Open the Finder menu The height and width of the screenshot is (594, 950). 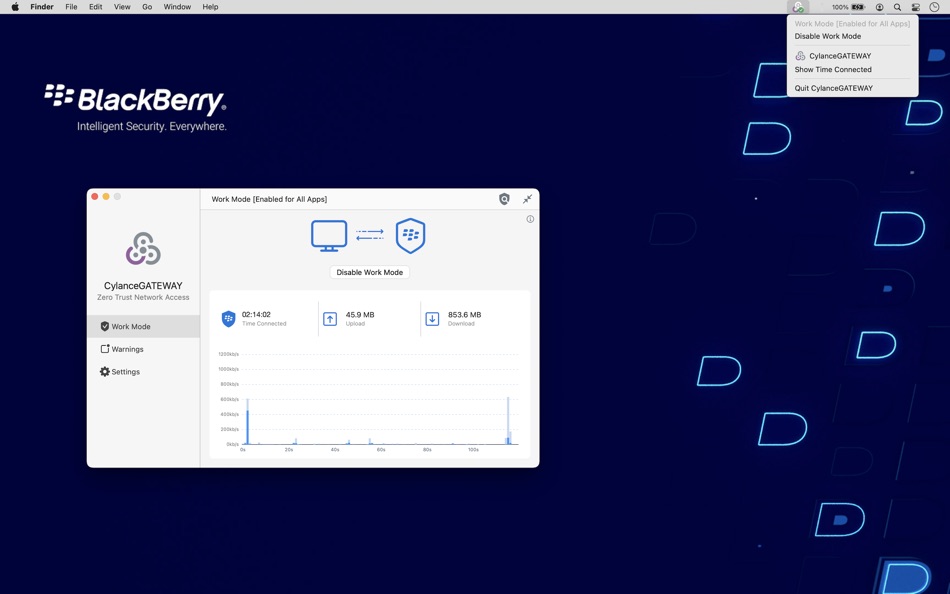pos(42,7)
